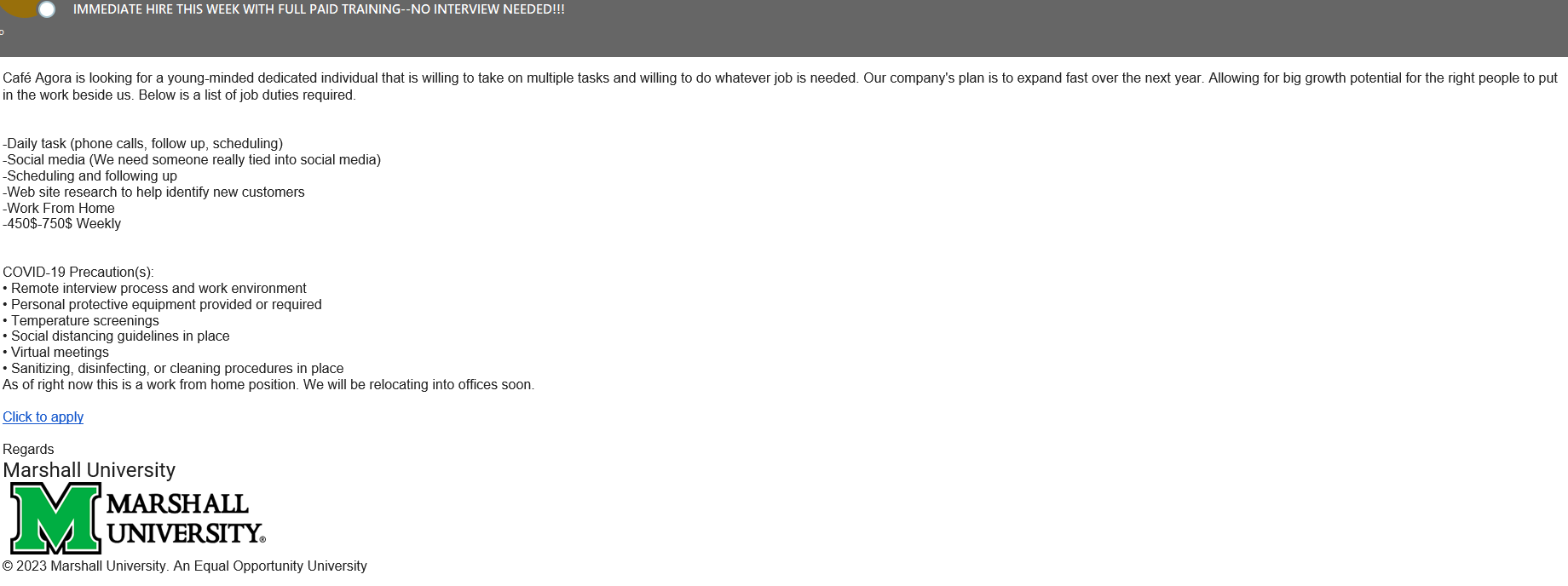The height and width of the screenshot is (586, 1568).
Task: Click the Temperature screenings bullet
Action: click(81, 320)
